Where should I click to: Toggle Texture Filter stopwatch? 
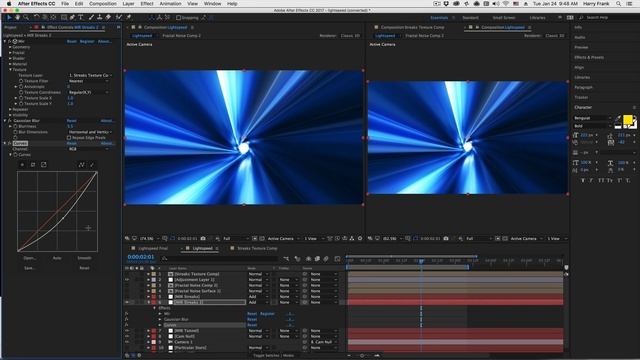21,81
